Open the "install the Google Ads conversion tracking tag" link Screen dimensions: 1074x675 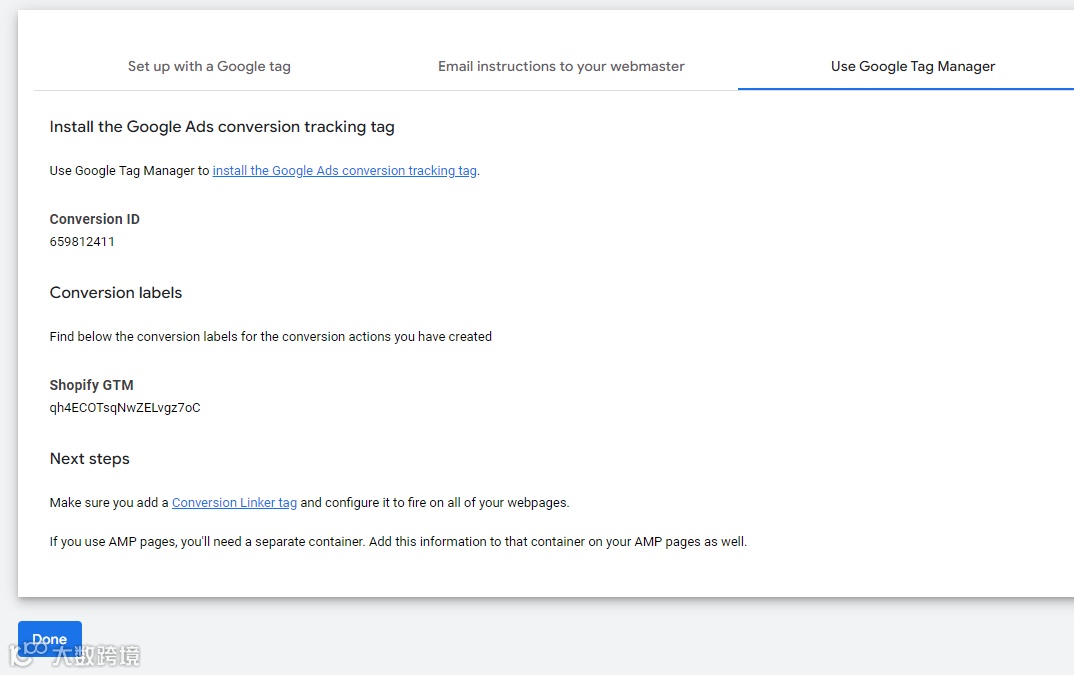point(344,171)
